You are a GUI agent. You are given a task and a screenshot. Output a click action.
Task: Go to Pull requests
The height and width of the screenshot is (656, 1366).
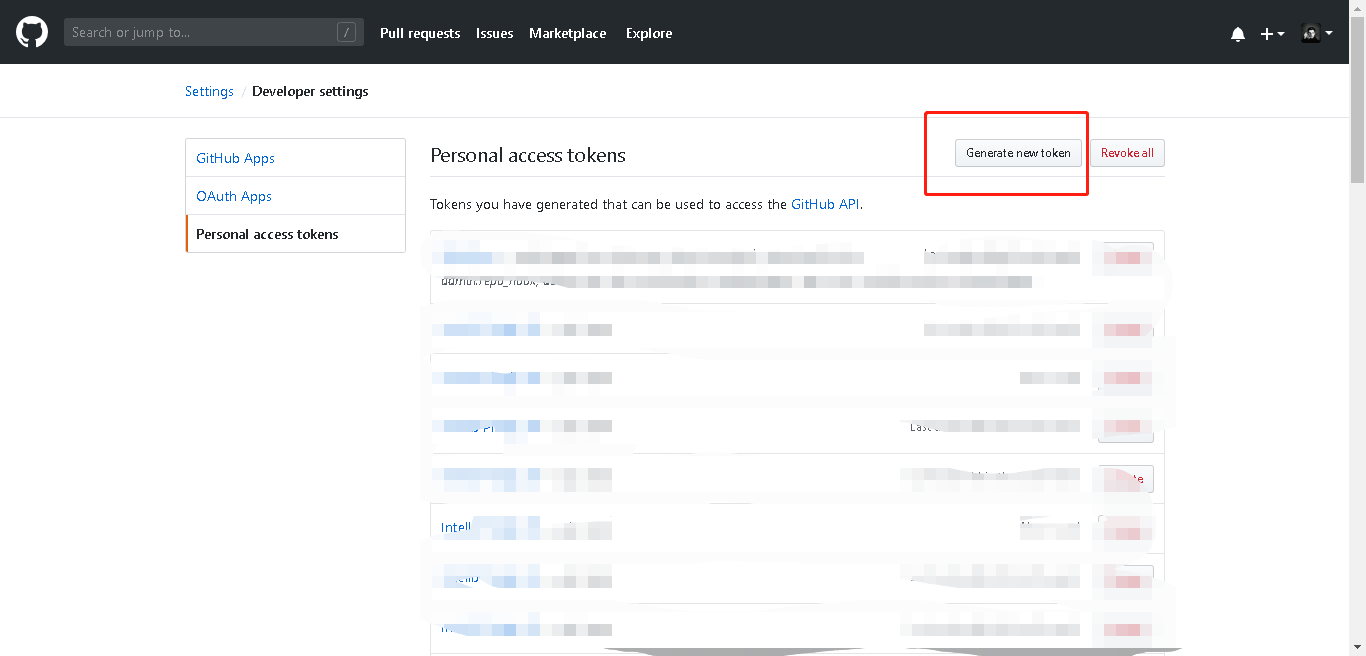pos(420,33)
